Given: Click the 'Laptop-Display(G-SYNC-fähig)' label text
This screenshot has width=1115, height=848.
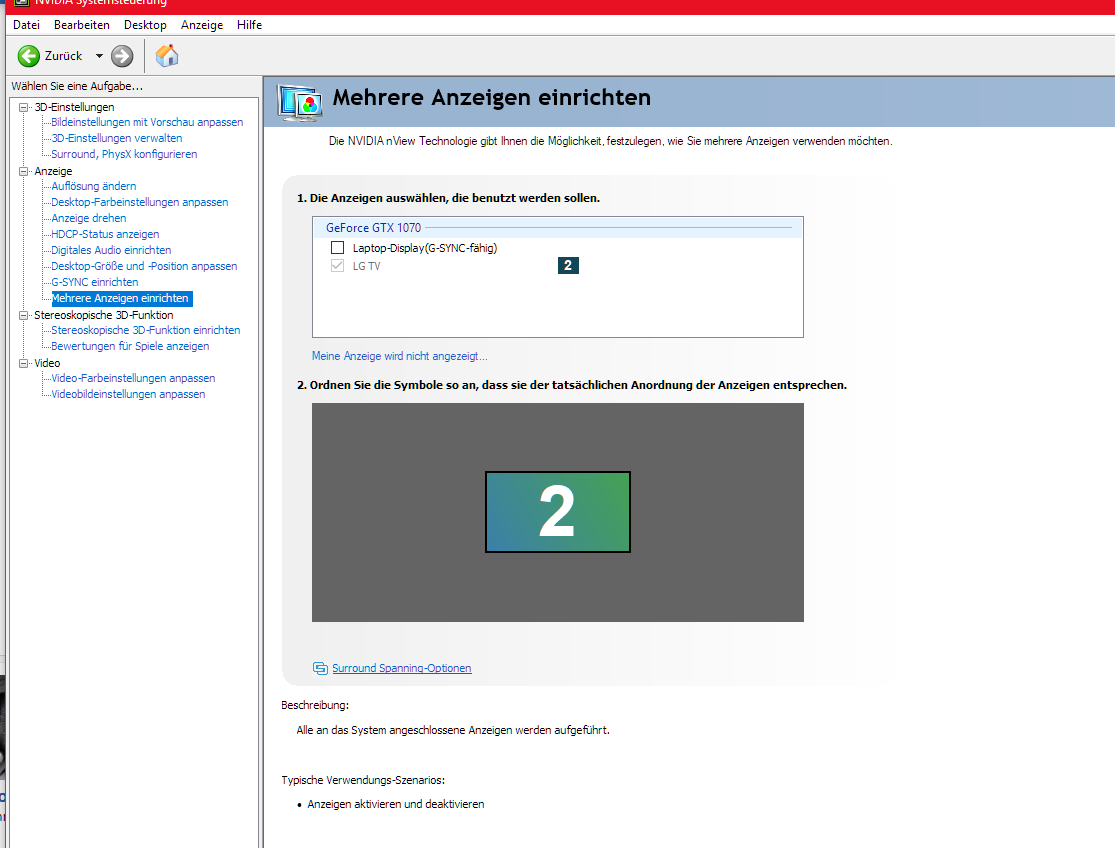Looking at the screenshot, I should point(425,248).
